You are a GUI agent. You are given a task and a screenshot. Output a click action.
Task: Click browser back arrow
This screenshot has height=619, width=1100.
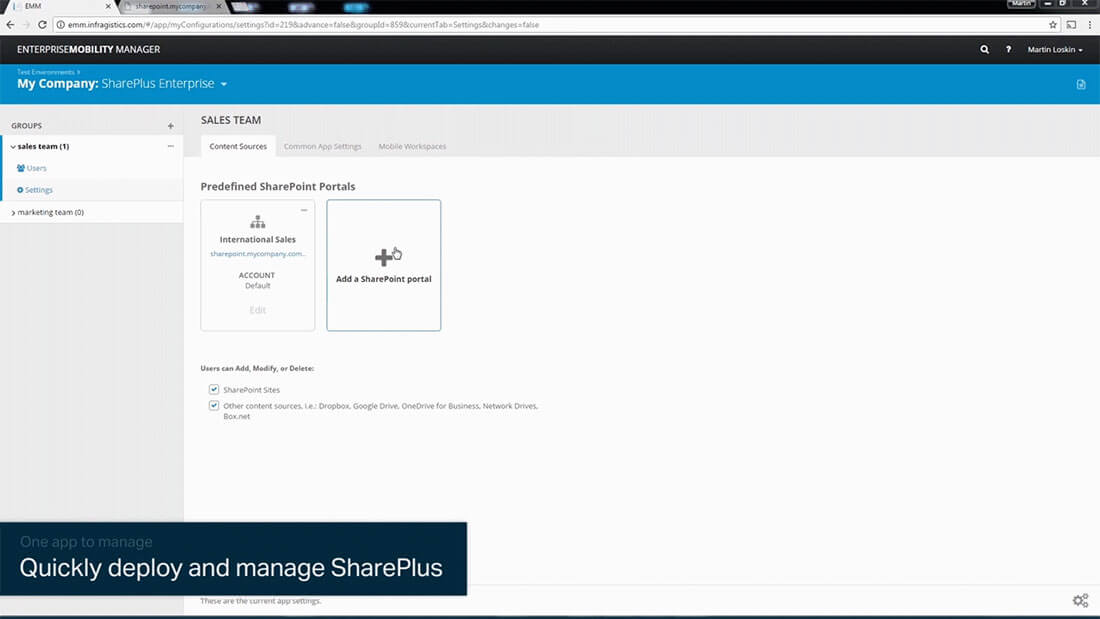click(x=10, y=25)
